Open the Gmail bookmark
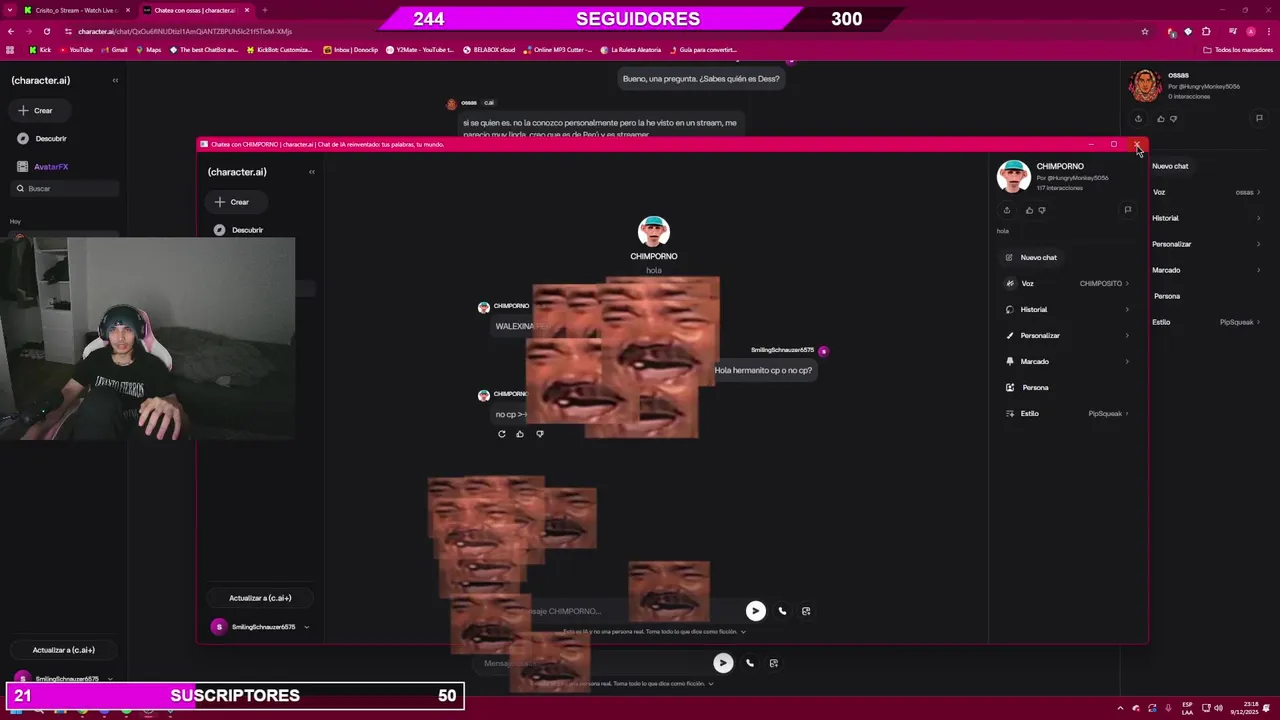Viewport: 1280px width, 720px height. (114, 50)
